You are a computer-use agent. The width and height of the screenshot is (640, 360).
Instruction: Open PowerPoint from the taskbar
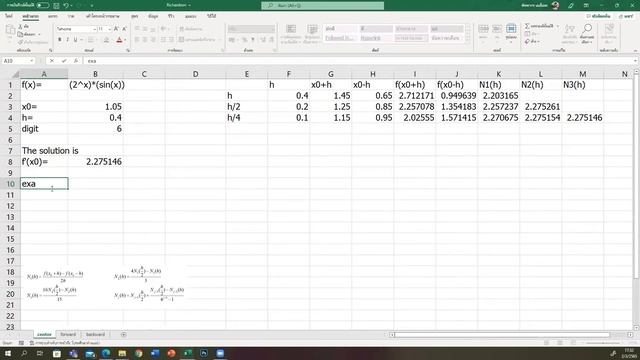171,353
